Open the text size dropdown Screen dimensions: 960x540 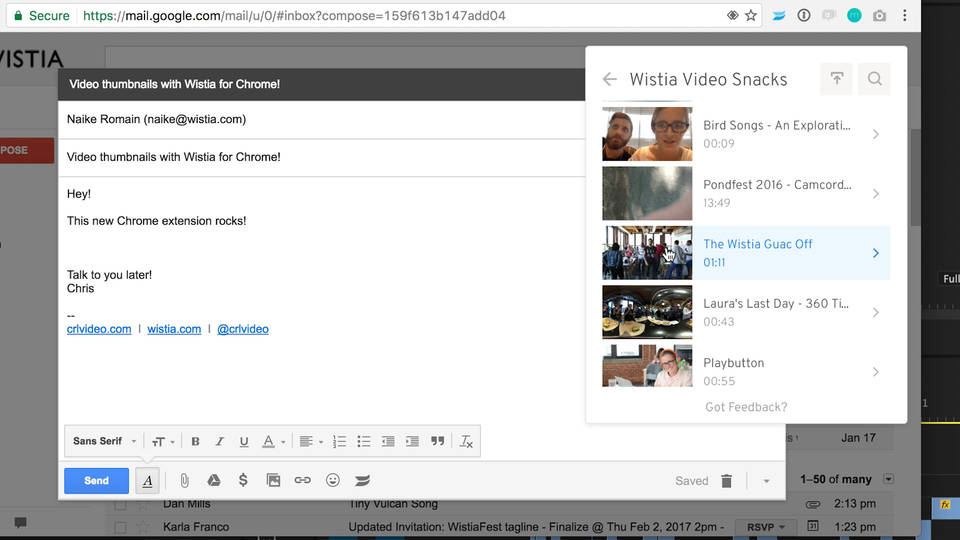coord(163,441)
